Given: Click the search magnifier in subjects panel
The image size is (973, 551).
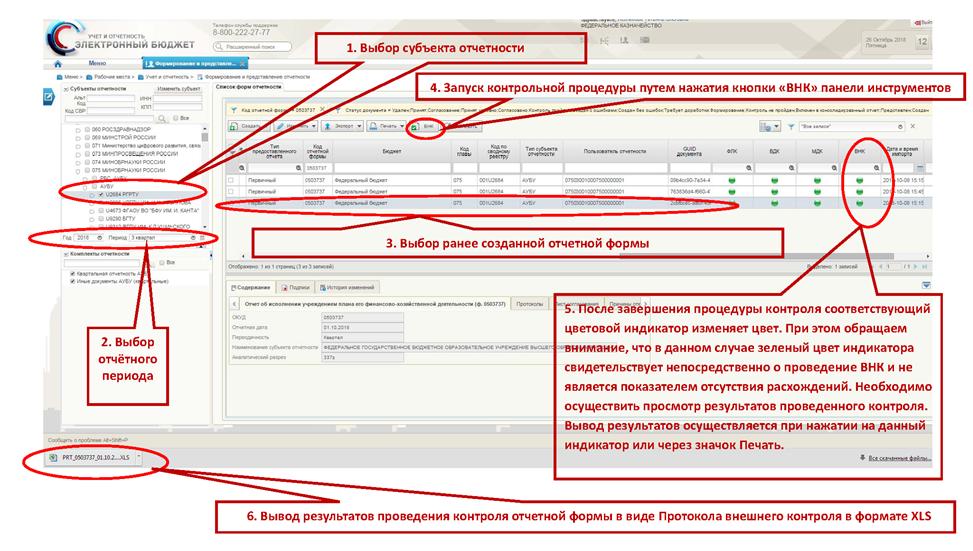Looking at the screenshot, I should coord(160,117).
